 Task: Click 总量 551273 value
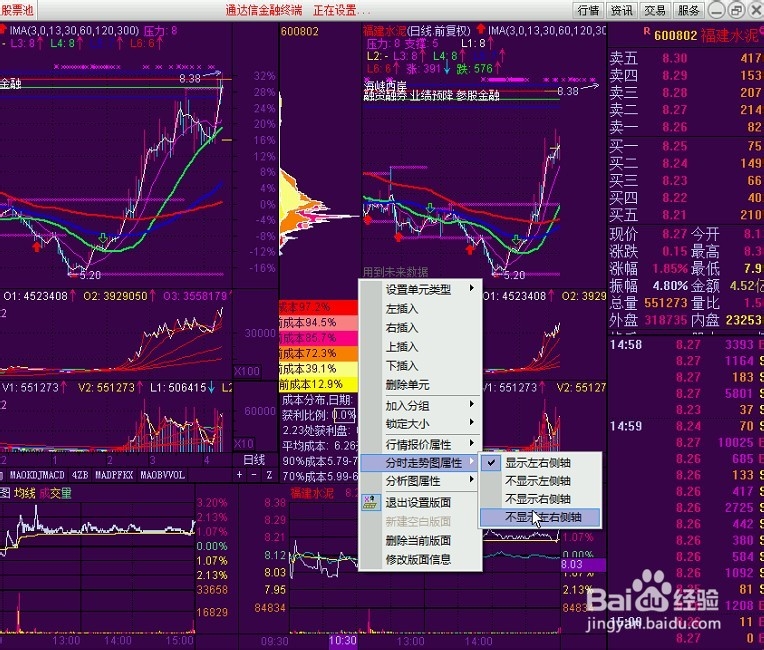pyautogui.click(x=665, y=303)
